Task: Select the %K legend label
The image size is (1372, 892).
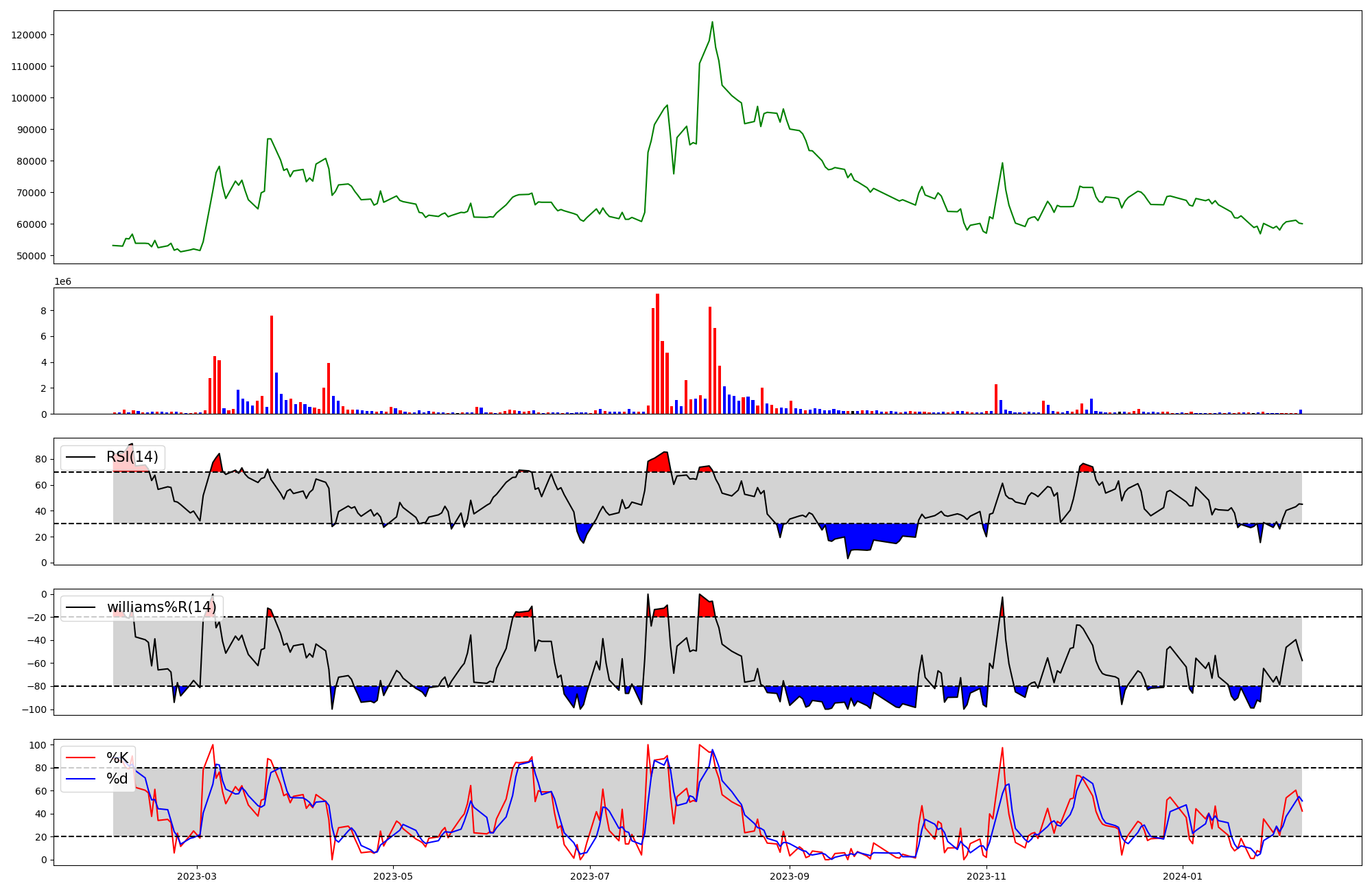Action: (117, 758)
